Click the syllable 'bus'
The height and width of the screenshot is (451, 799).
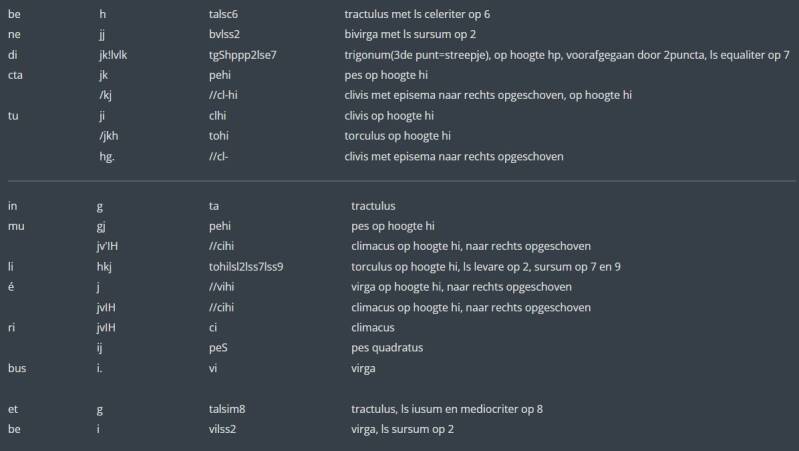(x=16, y=368)
